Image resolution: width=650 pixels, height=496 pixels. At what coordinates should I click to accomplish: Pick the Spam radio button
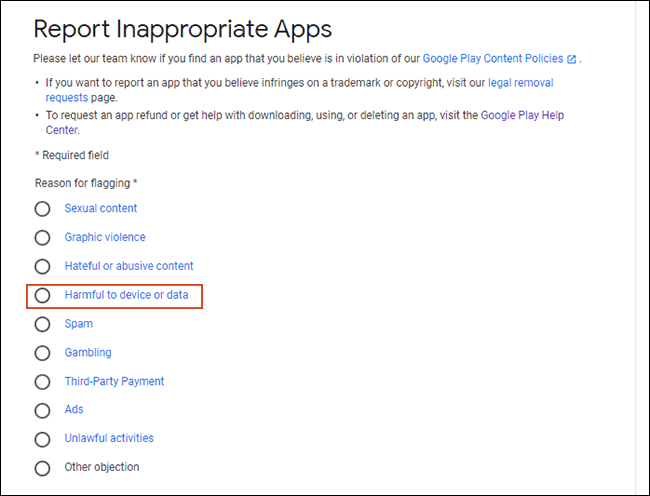point(42,324)
